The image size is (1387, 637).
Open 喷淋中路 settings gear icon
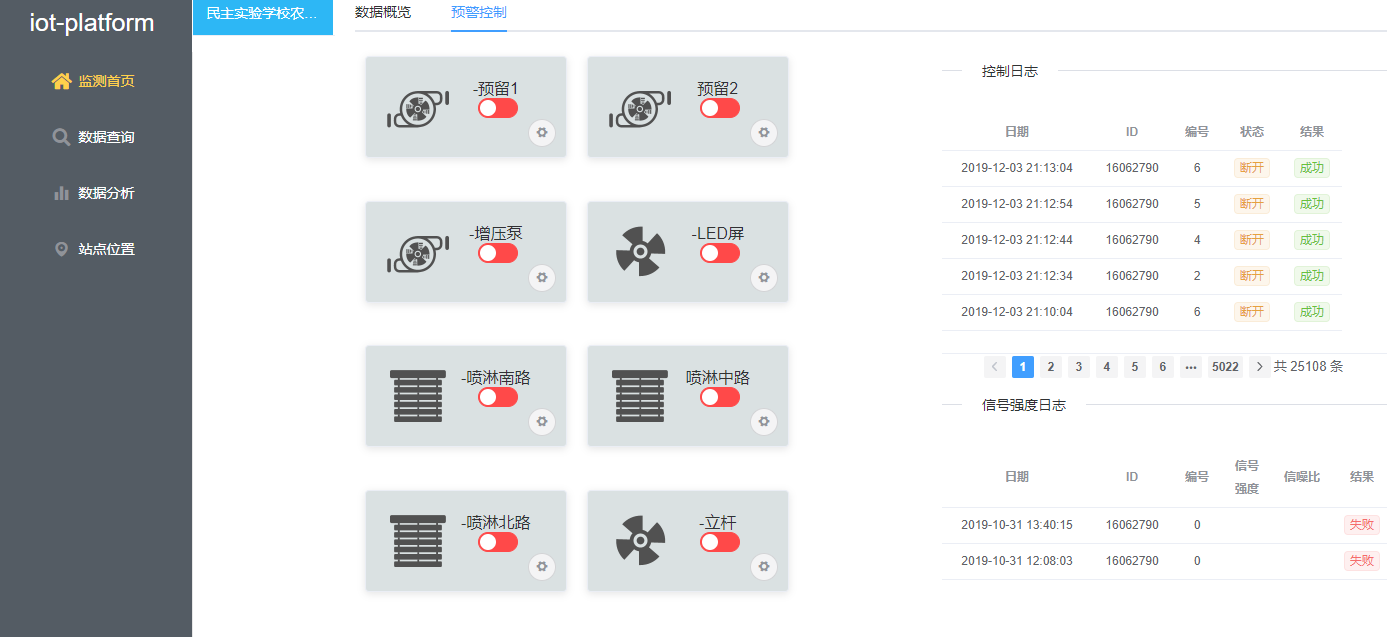(764, 422)
